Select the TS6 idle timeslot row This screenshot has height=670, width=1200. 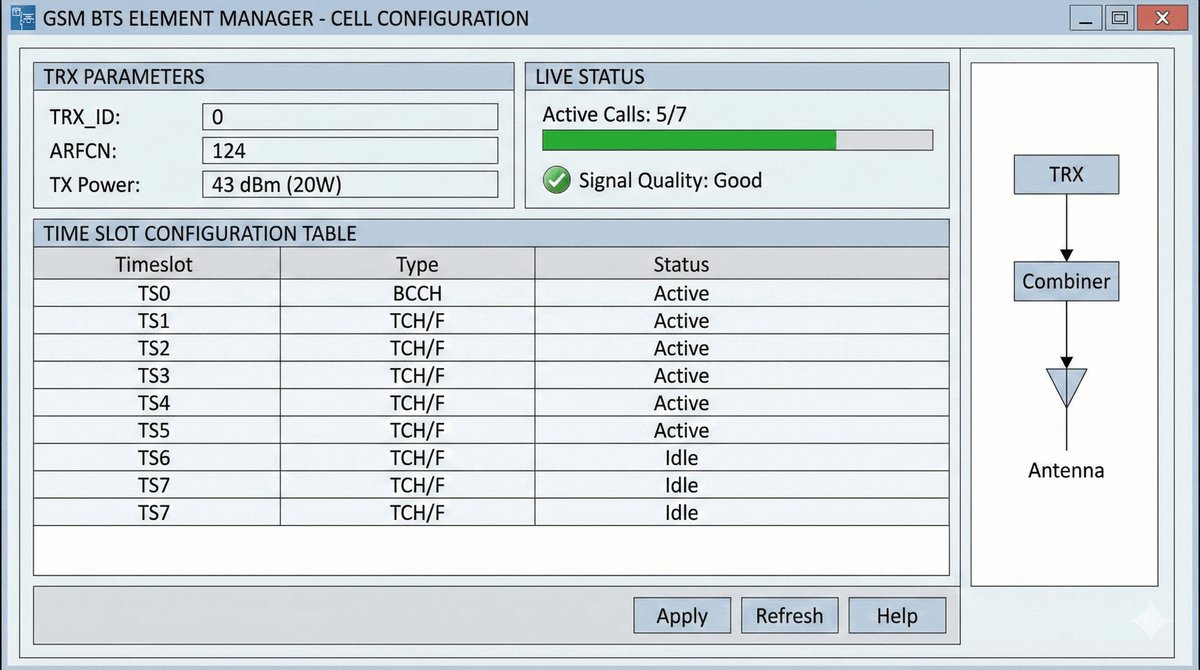click(x=416, y=458)
